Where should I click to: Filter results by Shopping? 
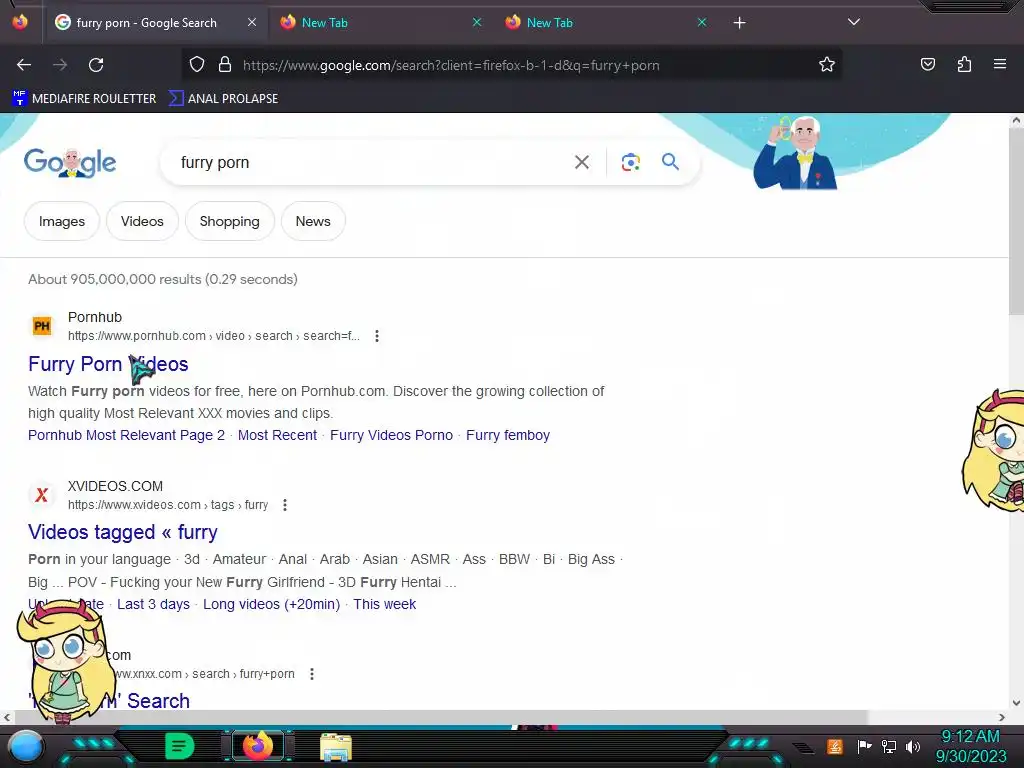click(229, 221)
